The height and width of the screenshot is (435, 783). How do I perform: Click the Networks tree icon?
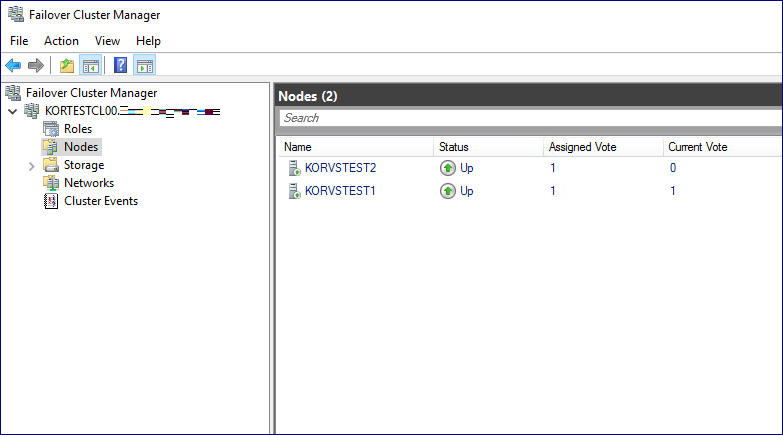[51, 183]
